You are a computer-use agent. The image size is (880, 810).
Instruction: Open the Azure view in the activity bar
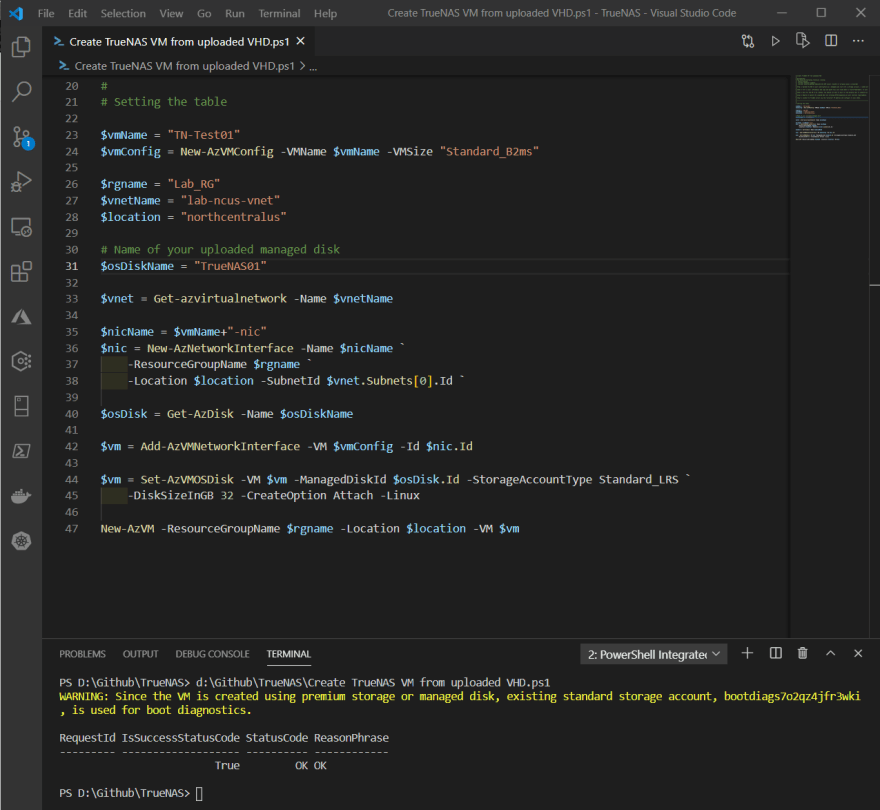(x=21, y=317)
